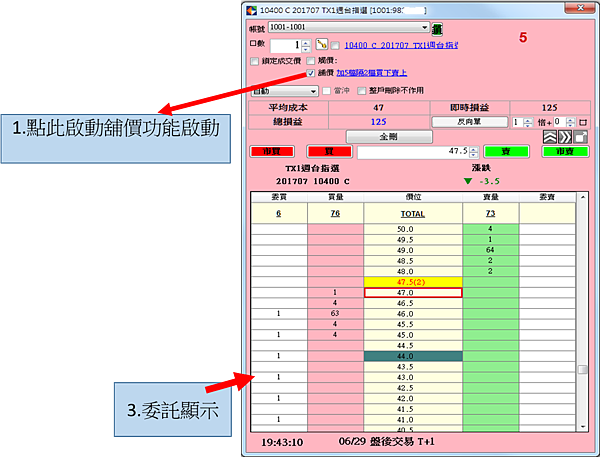This screenshot has height=457, width=600.
Task: Click the 委買 order 1 at price 43.0
Action: (x=279, y=377)
